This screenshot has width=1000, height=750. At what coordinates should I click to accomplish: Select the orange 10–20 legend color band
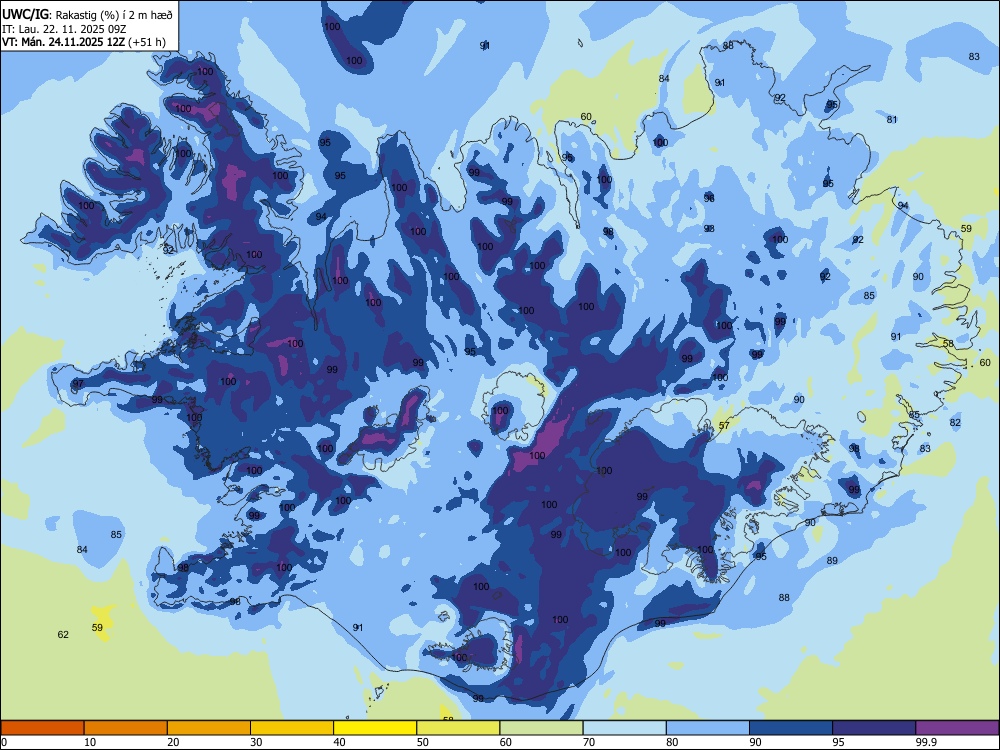point(126,728)
